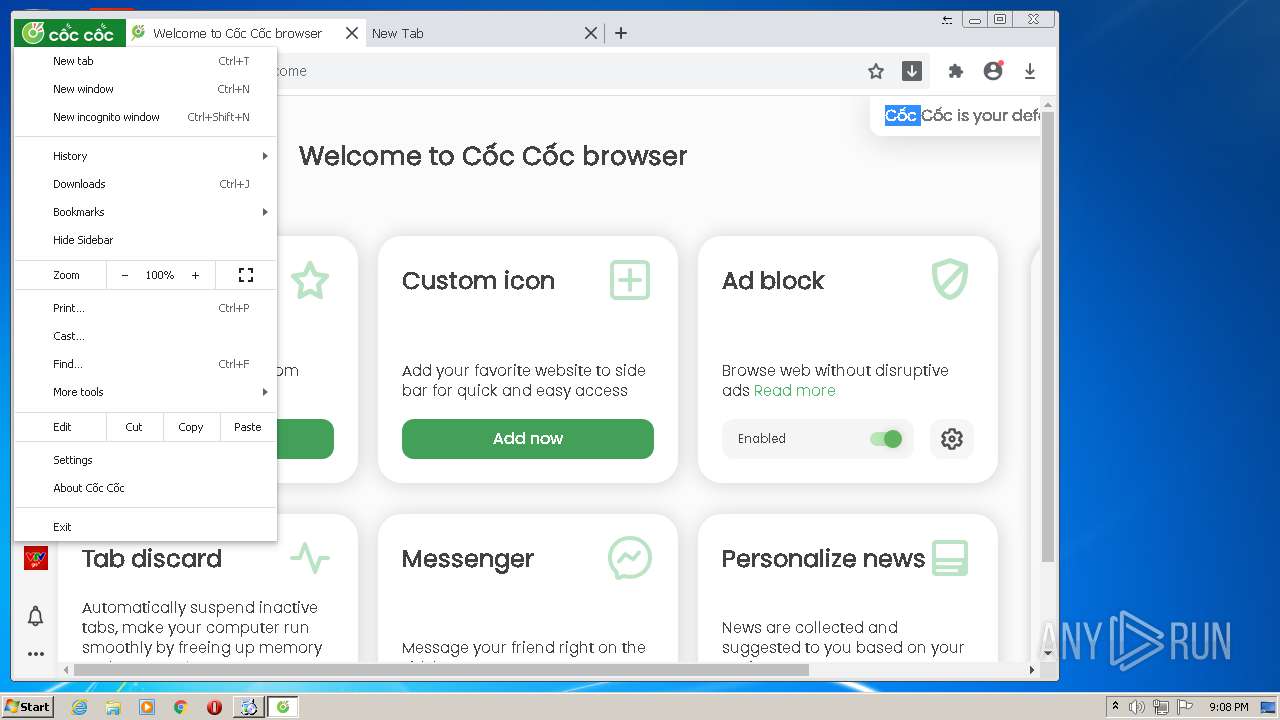Screen dimensions: 1280x720
Task: Increase zoom with the plus button
Action: tap(195, 275)
